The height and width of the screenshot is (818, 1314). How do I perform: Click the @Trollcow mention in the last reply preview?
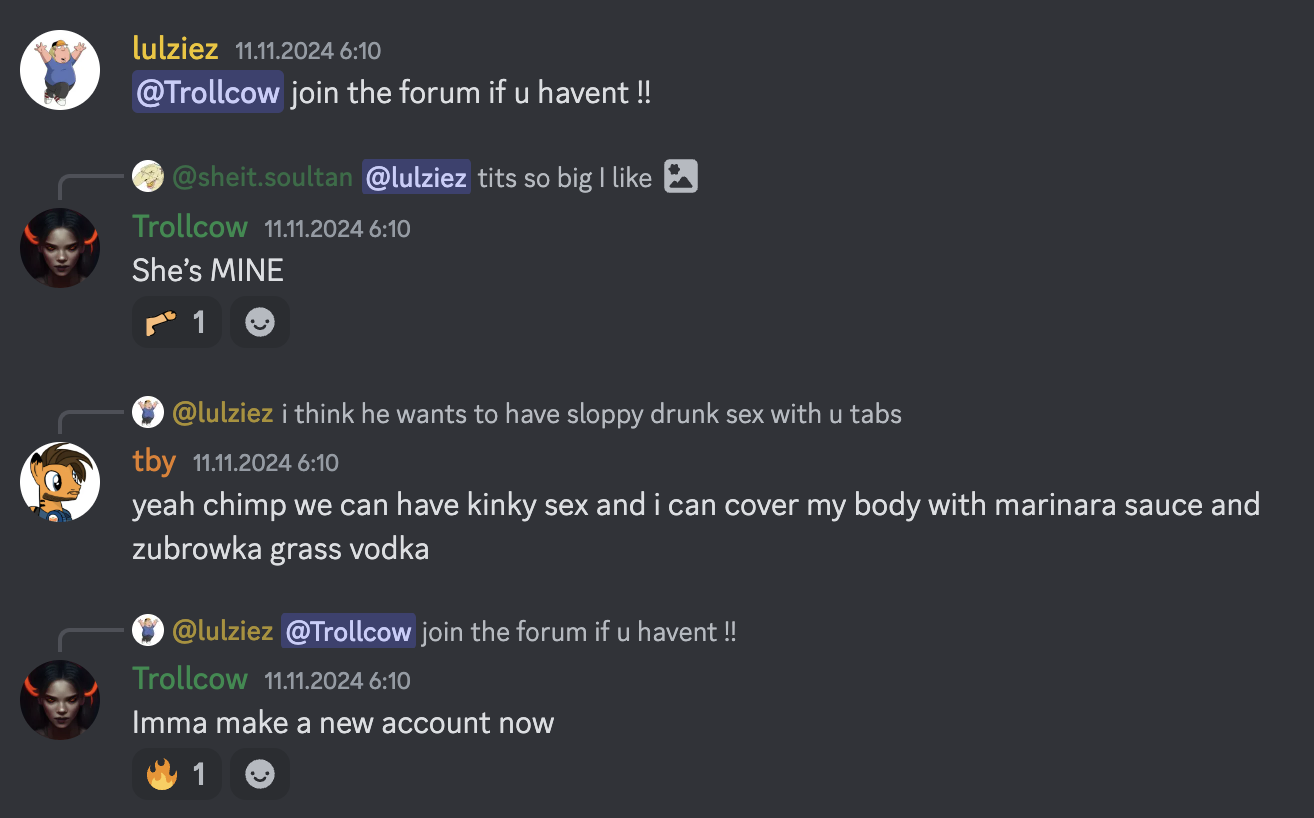click(x=348, y=631)
